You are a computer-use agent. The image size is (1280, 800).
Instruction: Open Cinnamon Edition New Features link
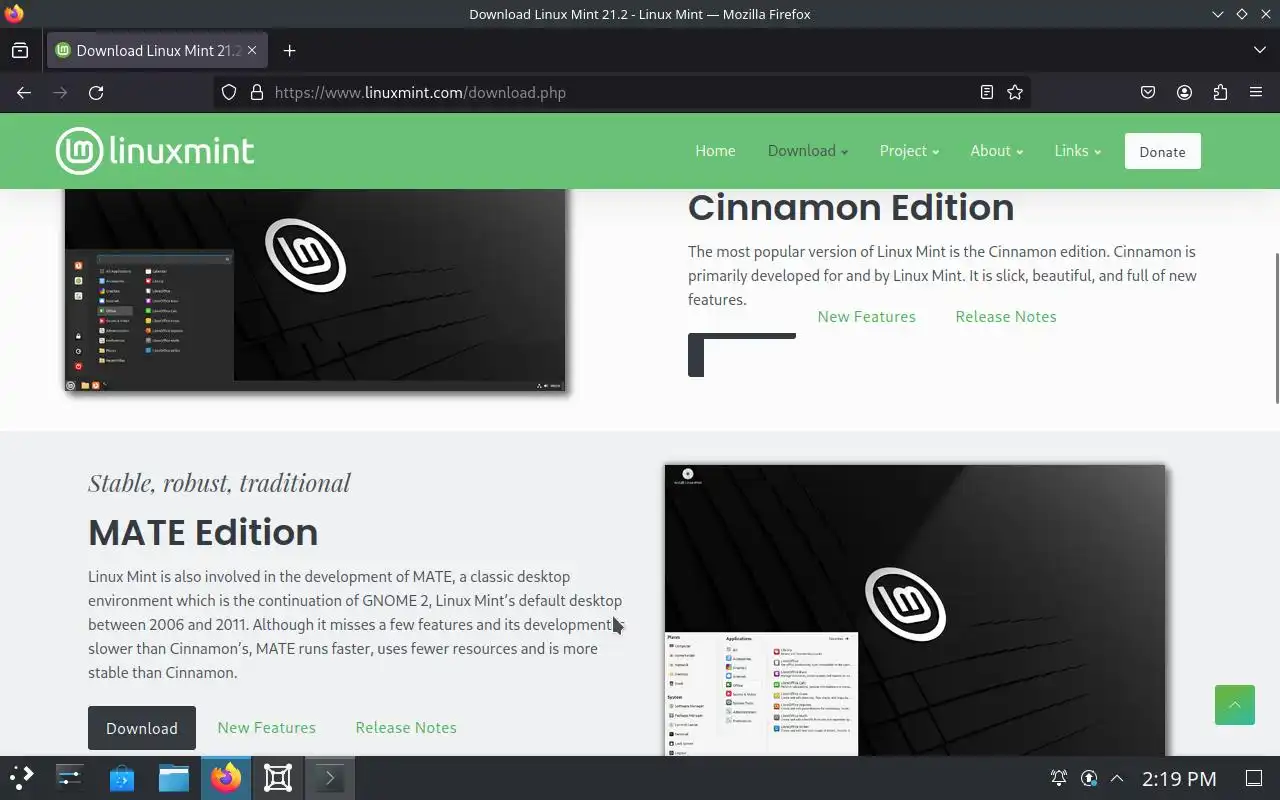pyautogui.click(x=866, y=317)
